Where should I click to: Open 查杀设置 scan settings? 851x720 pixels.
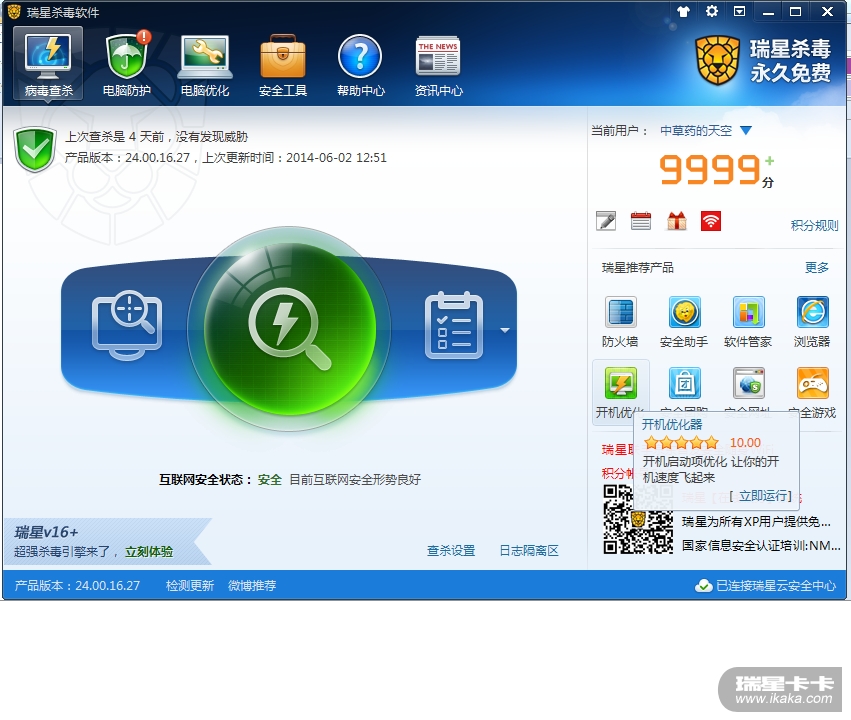[x=451, y=551]
